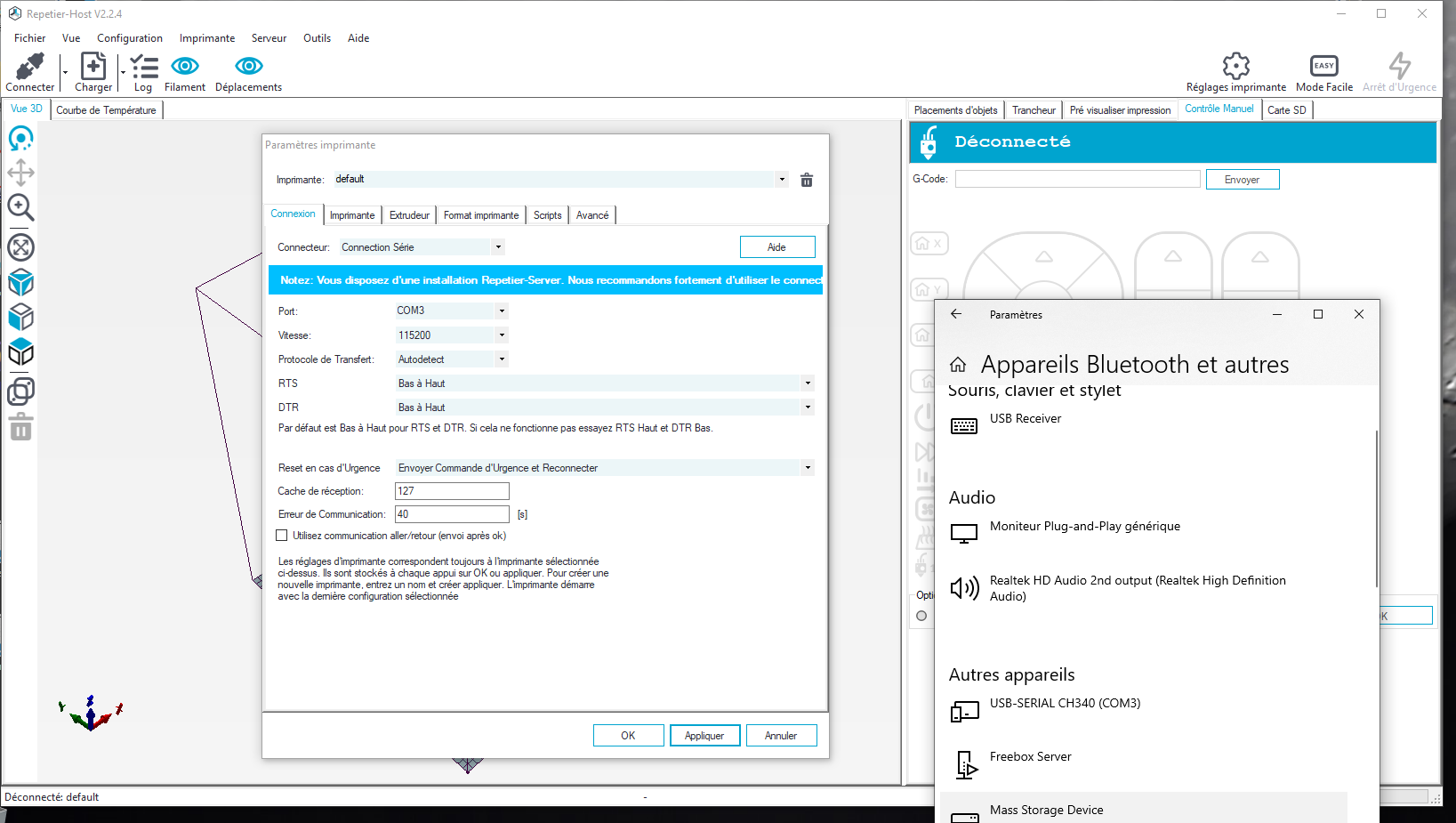Open the Outils menu
The width and height of the screenshot is (1456, 823).
coord(317,38)
